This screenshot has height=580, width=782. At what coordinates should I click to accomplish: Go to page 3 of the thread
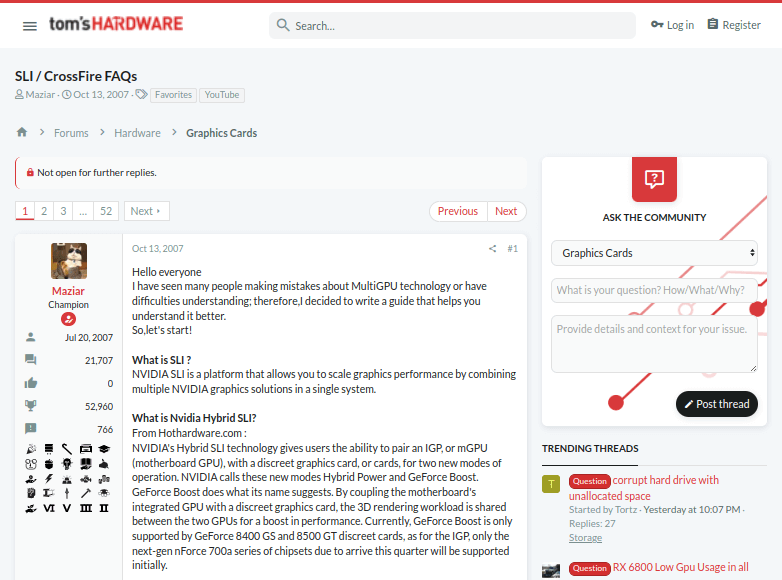[63, 211]
